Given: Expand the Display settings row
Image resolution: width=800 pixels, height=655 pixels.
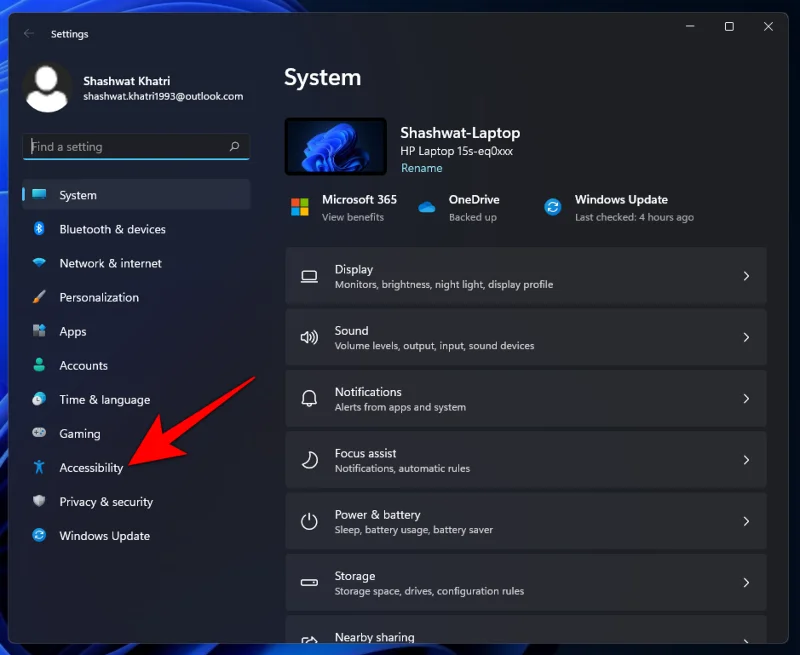Looking at the screenshot, I should click(746, 276).
